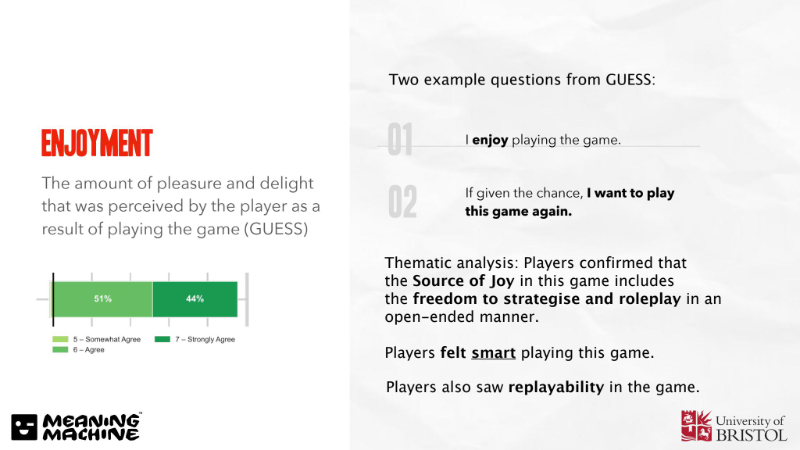This screenshot has height=450, width=800.
Task: Click the 5 – Somewhat Agree legend swatch
Action: [x=60, y=339]
